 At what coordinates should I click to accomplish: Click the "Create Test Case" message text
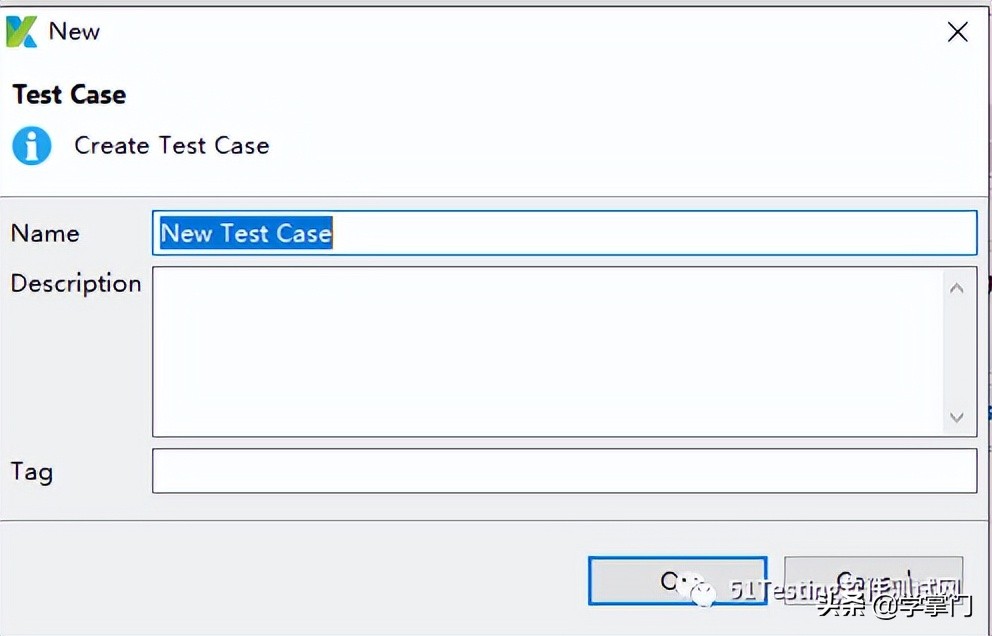pos(172,146)
